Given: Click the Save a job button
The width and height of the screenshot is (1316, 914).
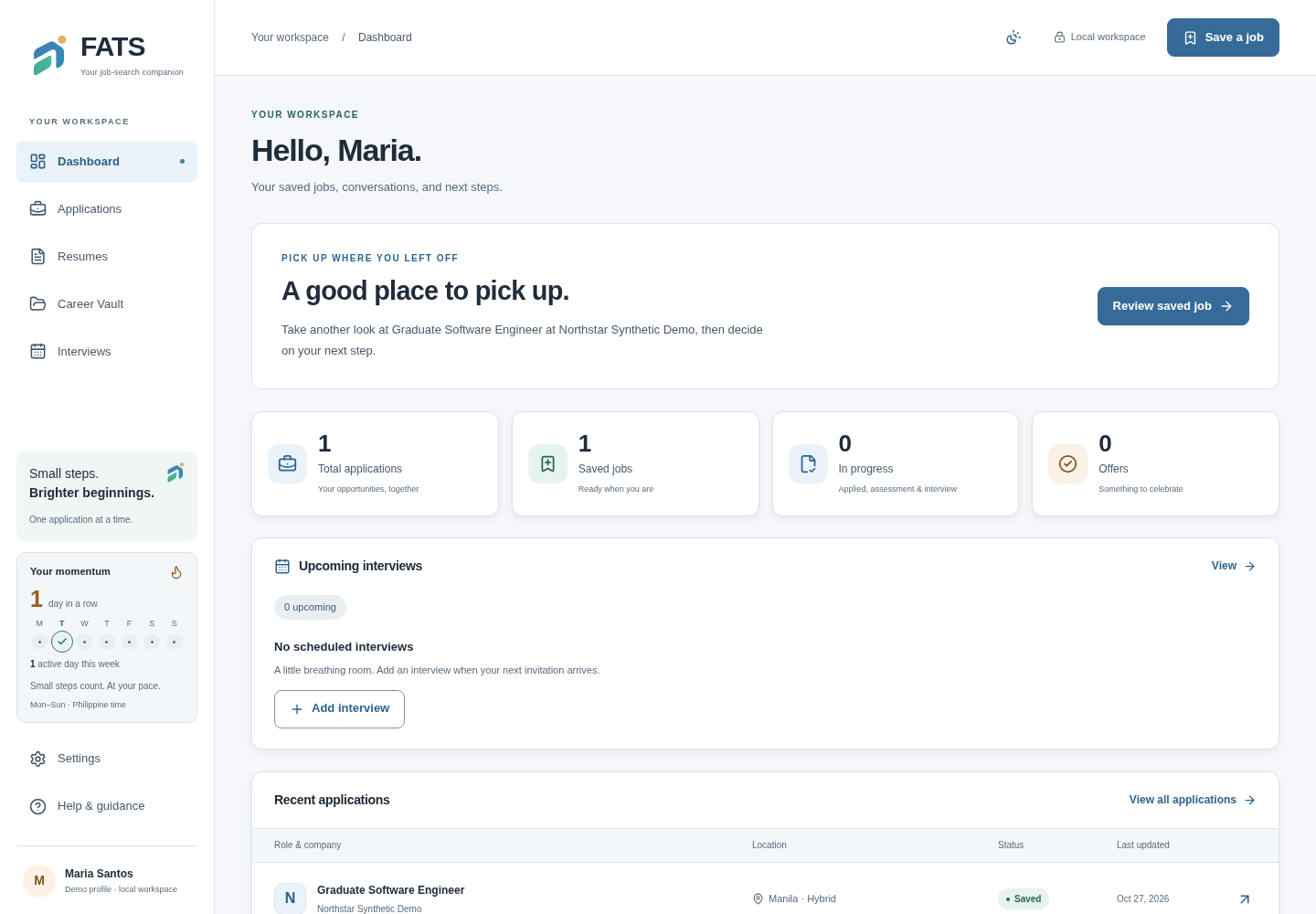Looking at the screenshot, I should point(1223,37).
